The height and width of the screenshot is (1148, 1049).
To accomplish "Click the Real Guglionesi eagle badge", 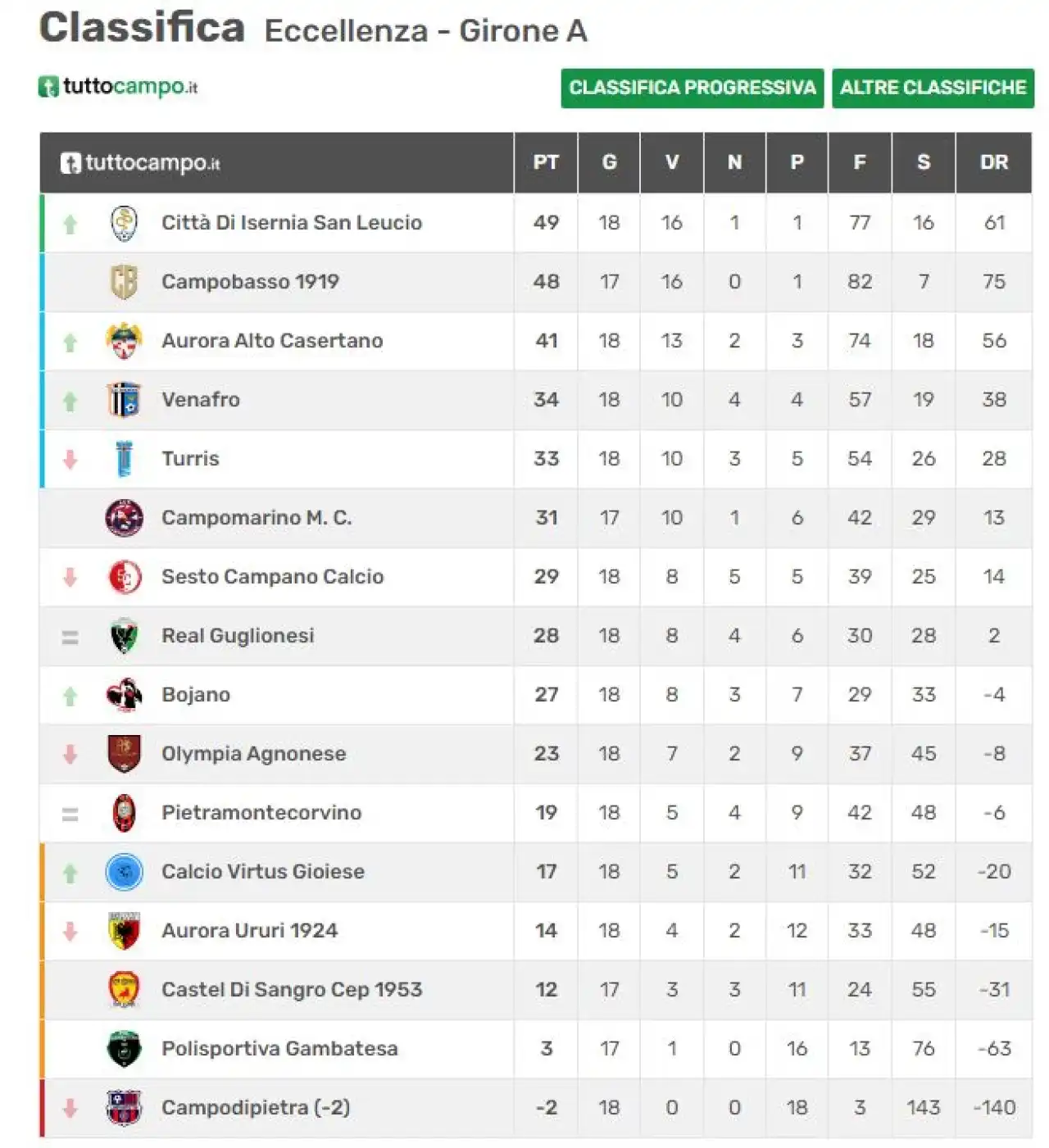I will point(124,636).
